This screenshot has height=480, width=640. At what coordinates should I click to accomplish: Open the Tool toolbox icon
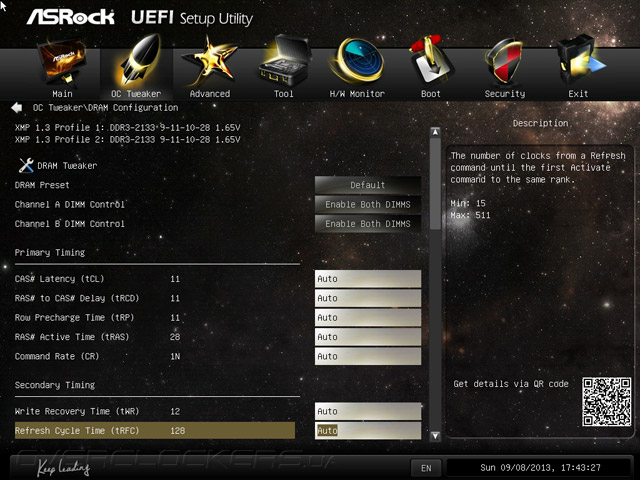tap(284, 61)
